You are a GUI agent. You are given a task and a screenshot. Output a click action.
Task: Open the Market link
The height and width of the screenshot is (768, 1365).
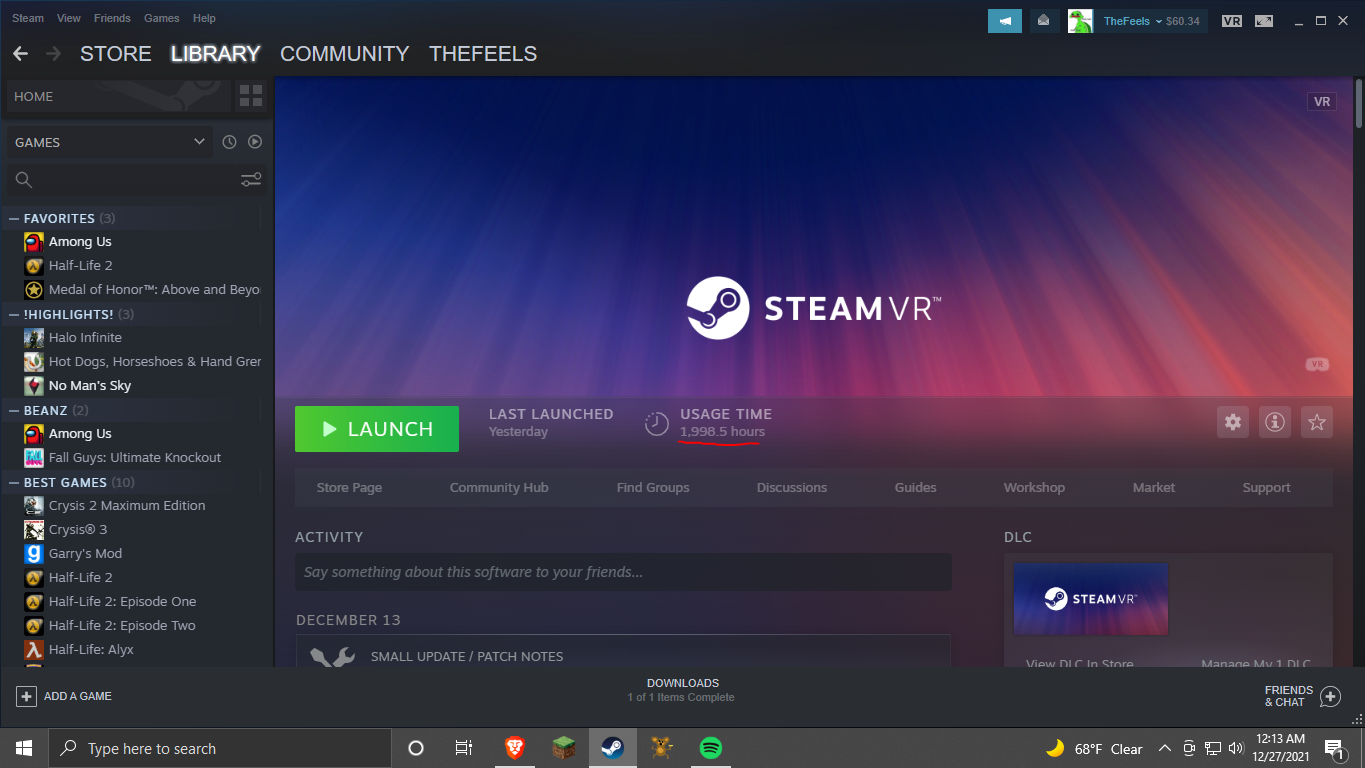[1154, 488]
